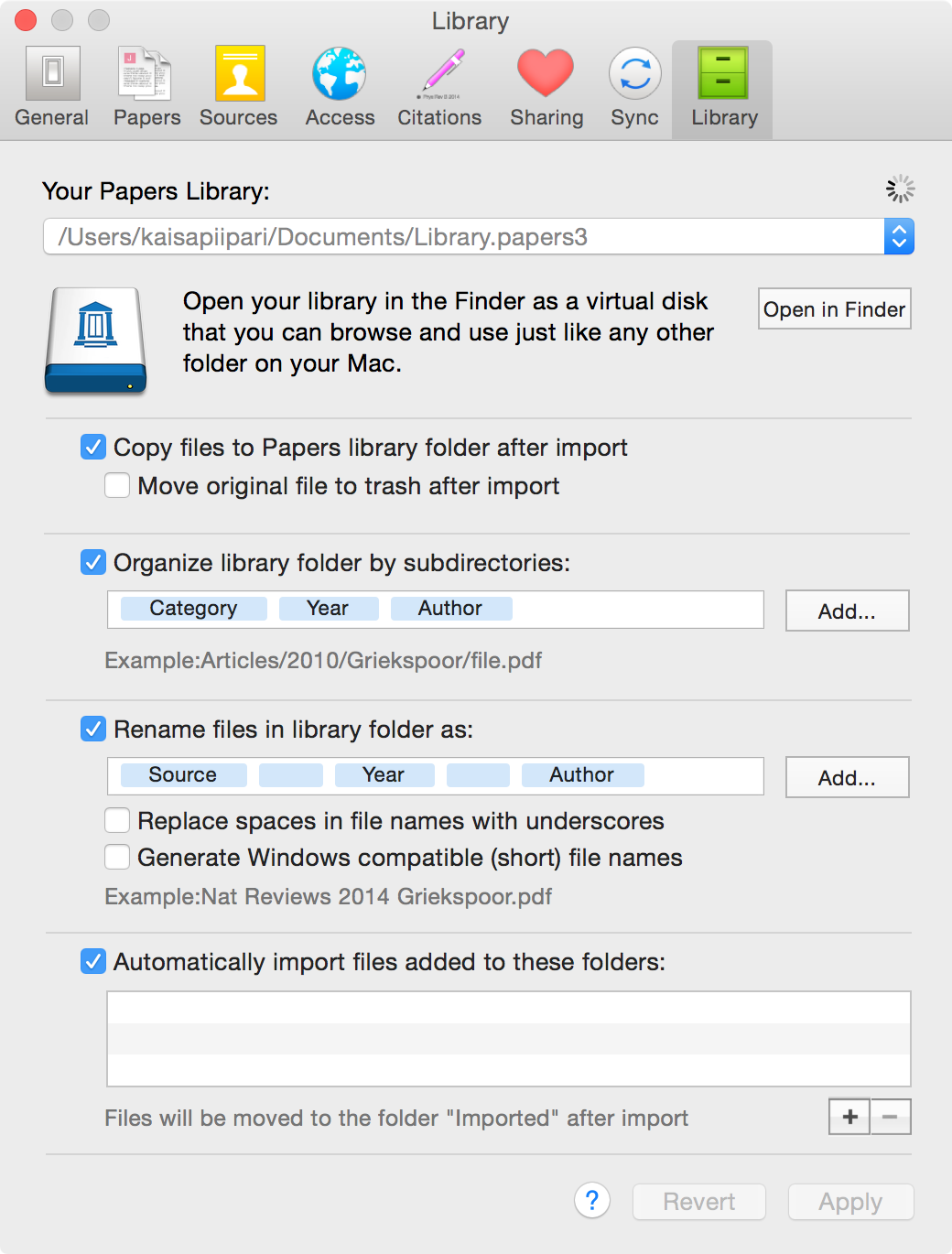Expand the library path dropdown
952x1254 pixels.
(899, 236)
